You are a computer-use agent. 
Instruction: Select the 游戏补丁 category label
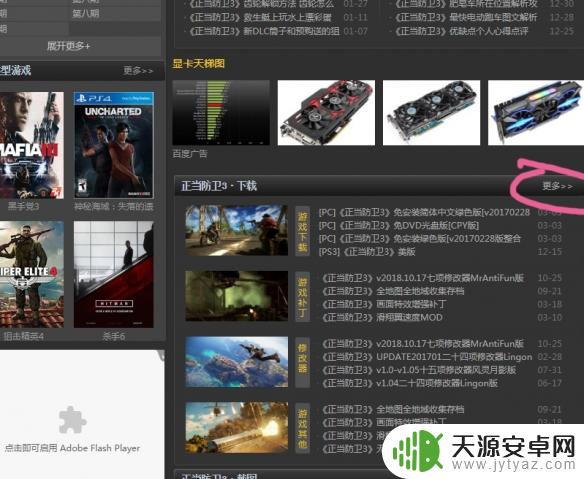coord(302,297)
